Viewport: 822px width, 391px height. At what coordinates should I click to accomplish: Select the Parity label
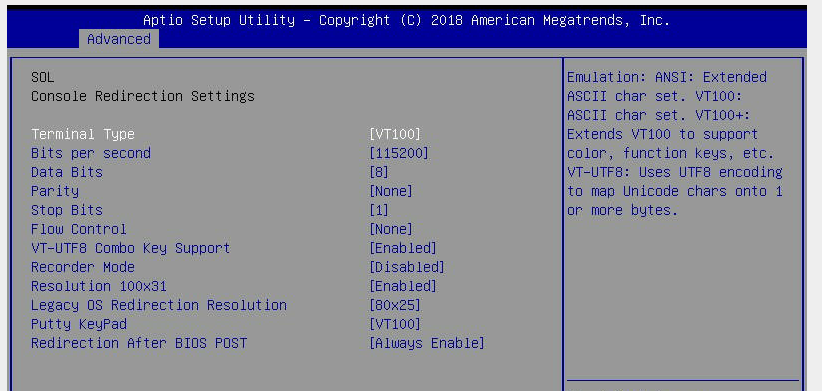coord(55,191)
